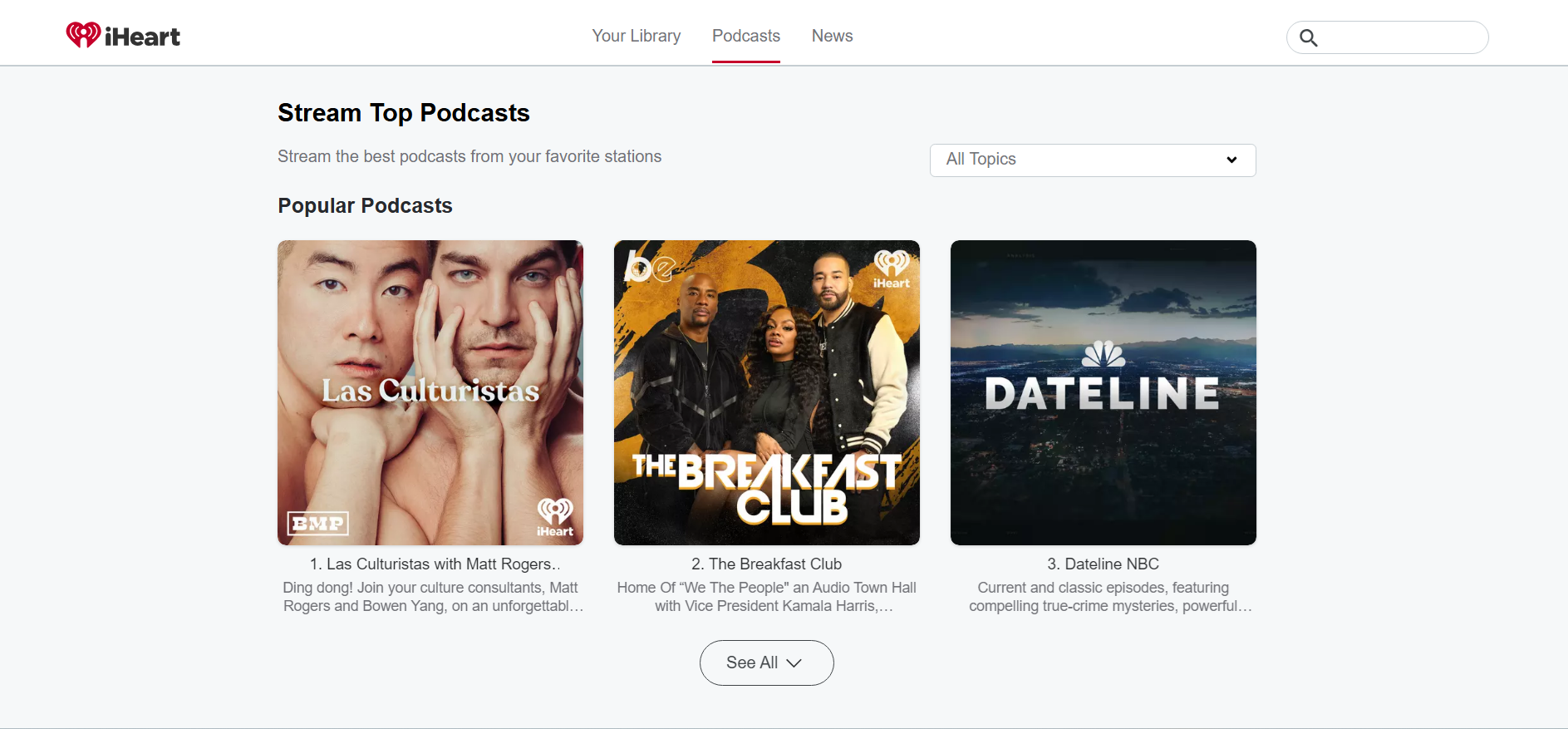Click the magnifying glass search icon
1568x729 pixels.
1308,38
